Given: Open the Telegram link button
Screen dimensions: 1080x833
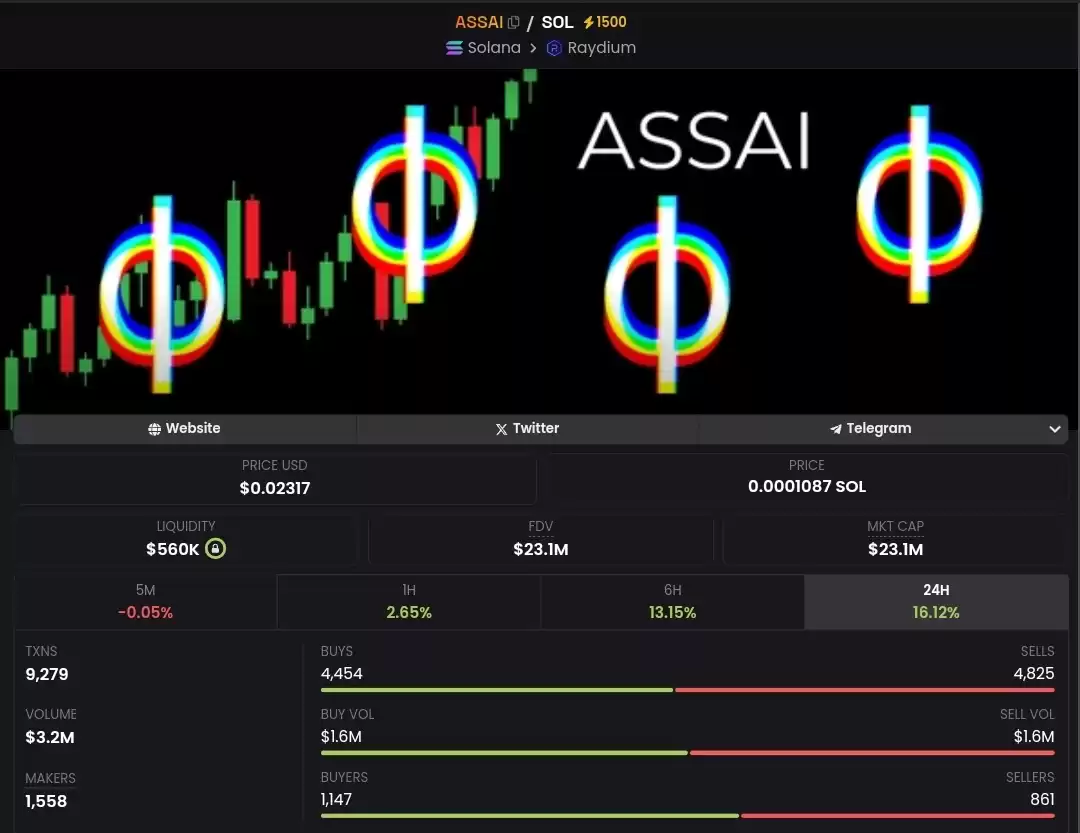Looking at the screenshot, I should tap(871, 429).
